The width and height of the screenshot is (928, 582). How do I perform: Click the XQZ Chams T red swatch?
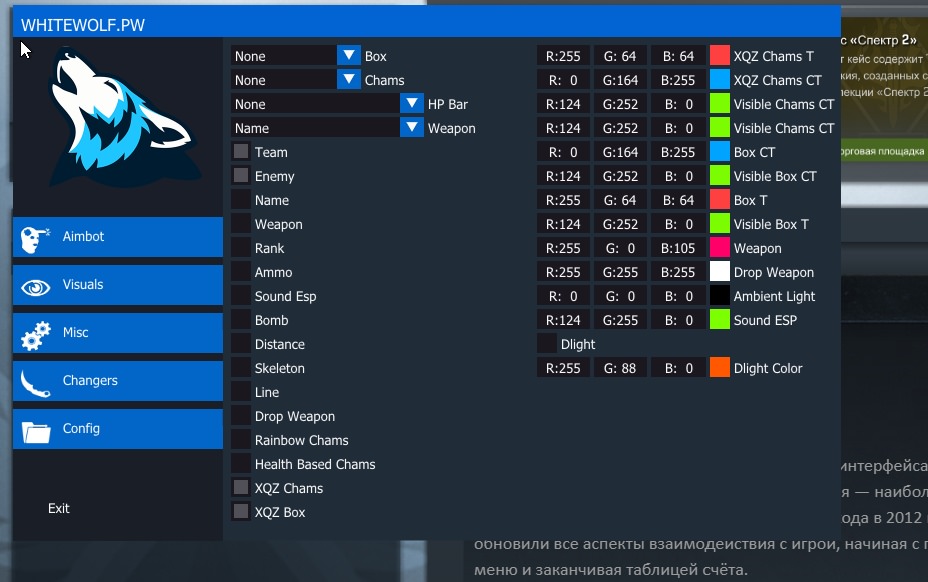click(720, 56)
